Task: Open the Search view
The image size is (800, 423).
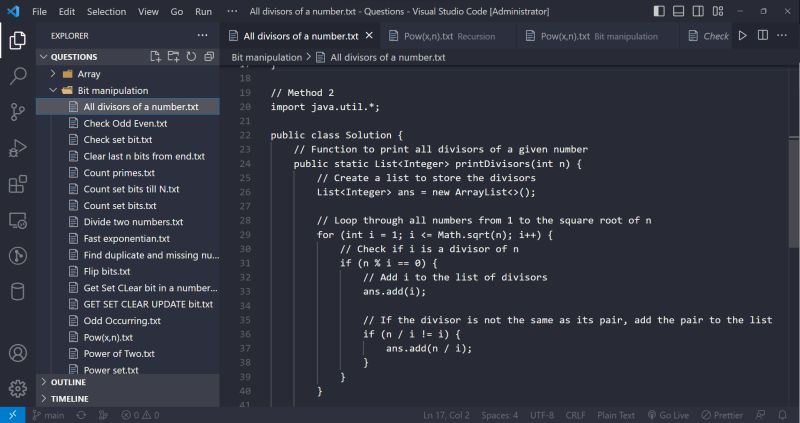Action: (17, 76)
